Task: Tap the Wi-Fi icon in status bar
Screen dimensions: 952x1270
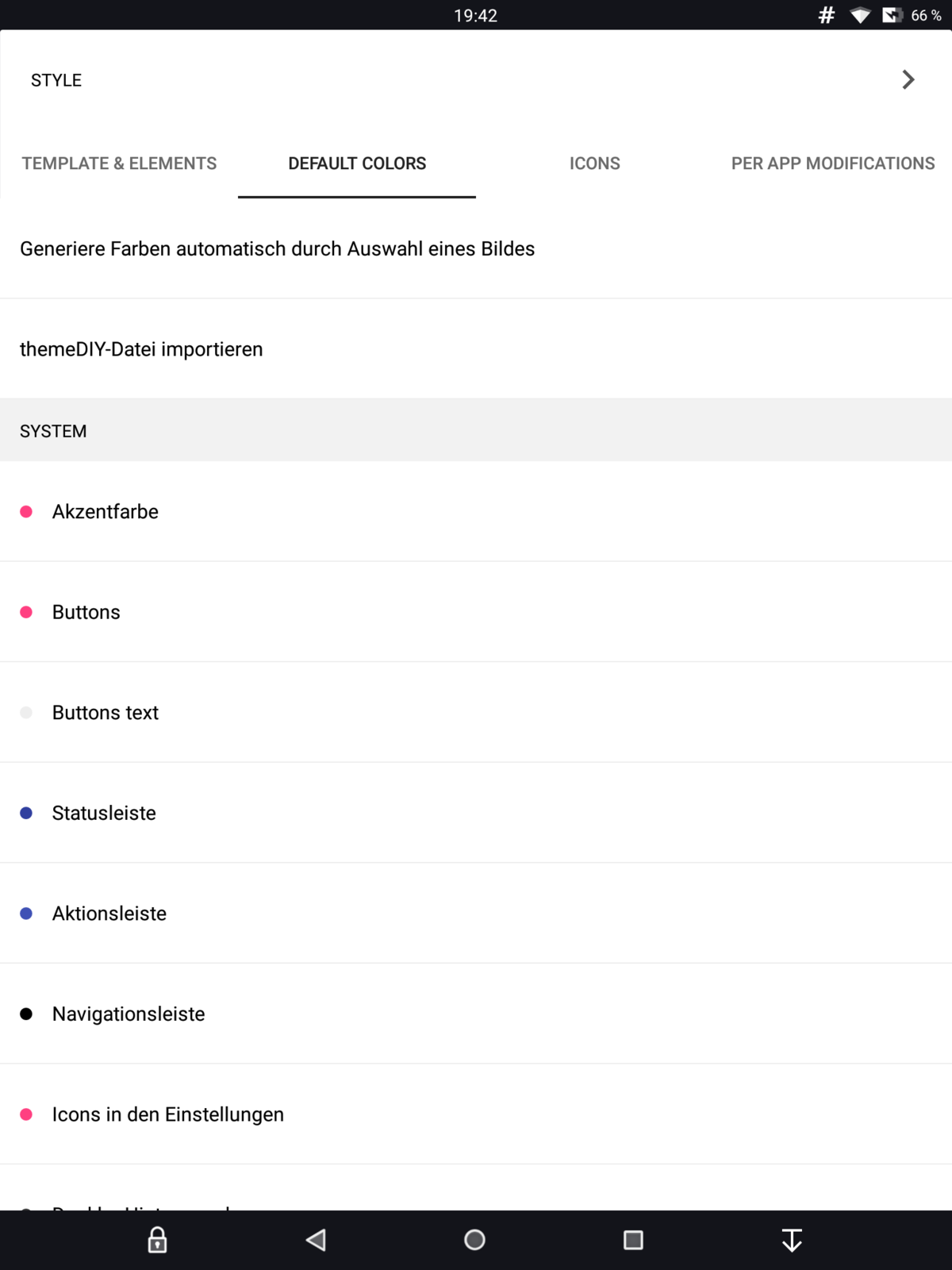Action: point(860,15)
